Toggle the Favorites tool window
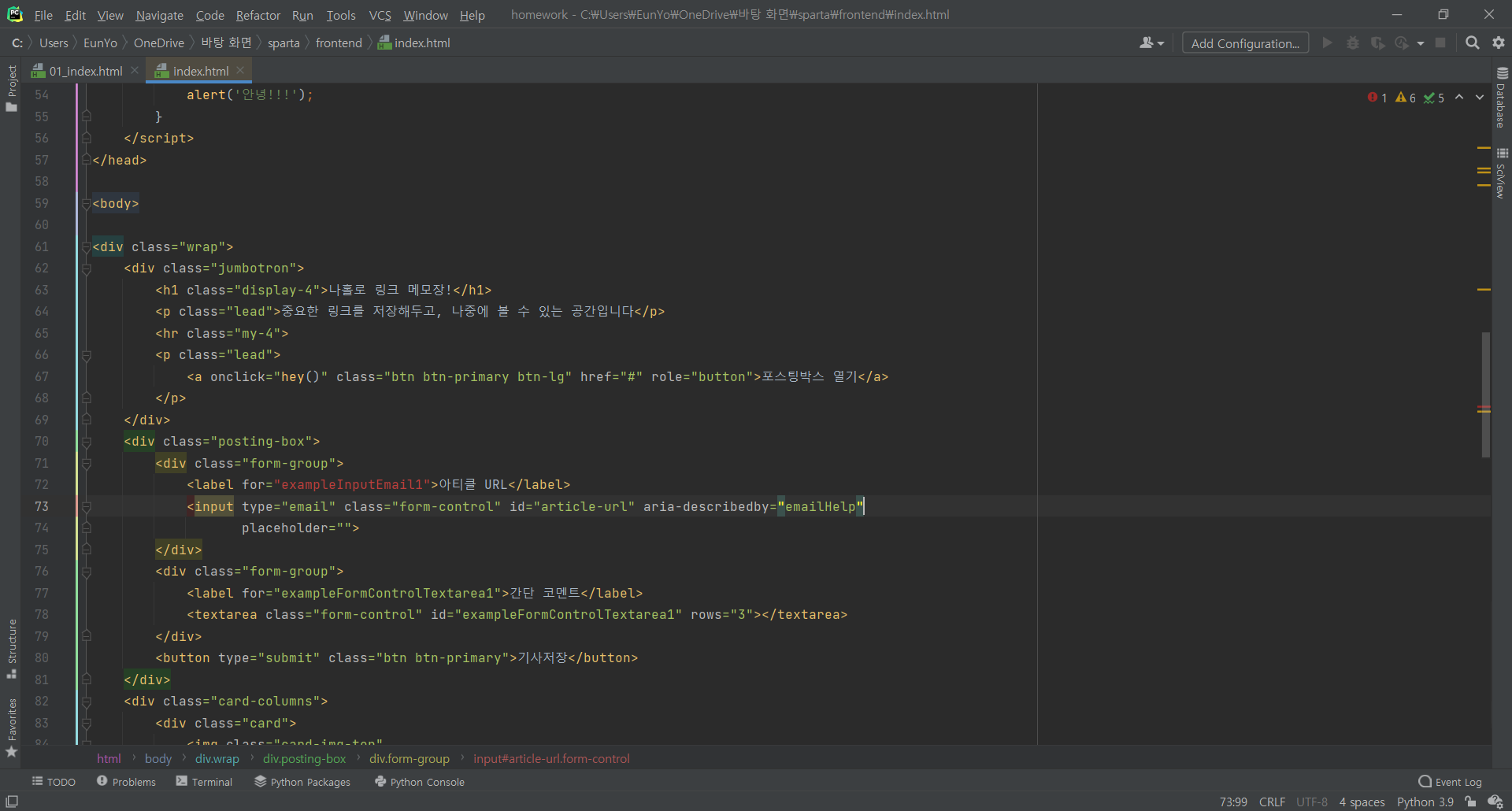 12,728
